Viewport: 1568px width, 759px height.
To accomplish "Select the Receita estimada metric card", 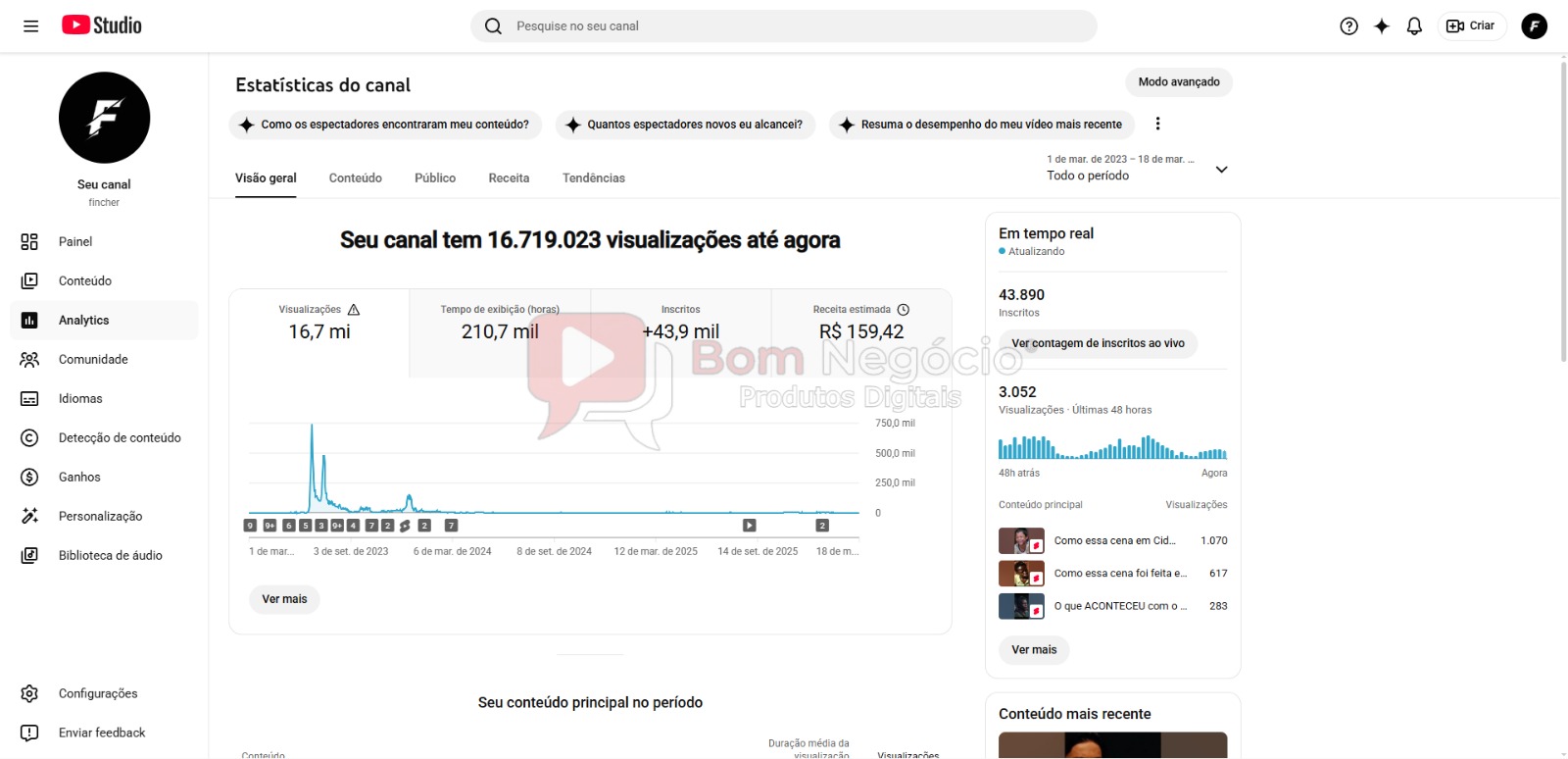I will [861, 332].
